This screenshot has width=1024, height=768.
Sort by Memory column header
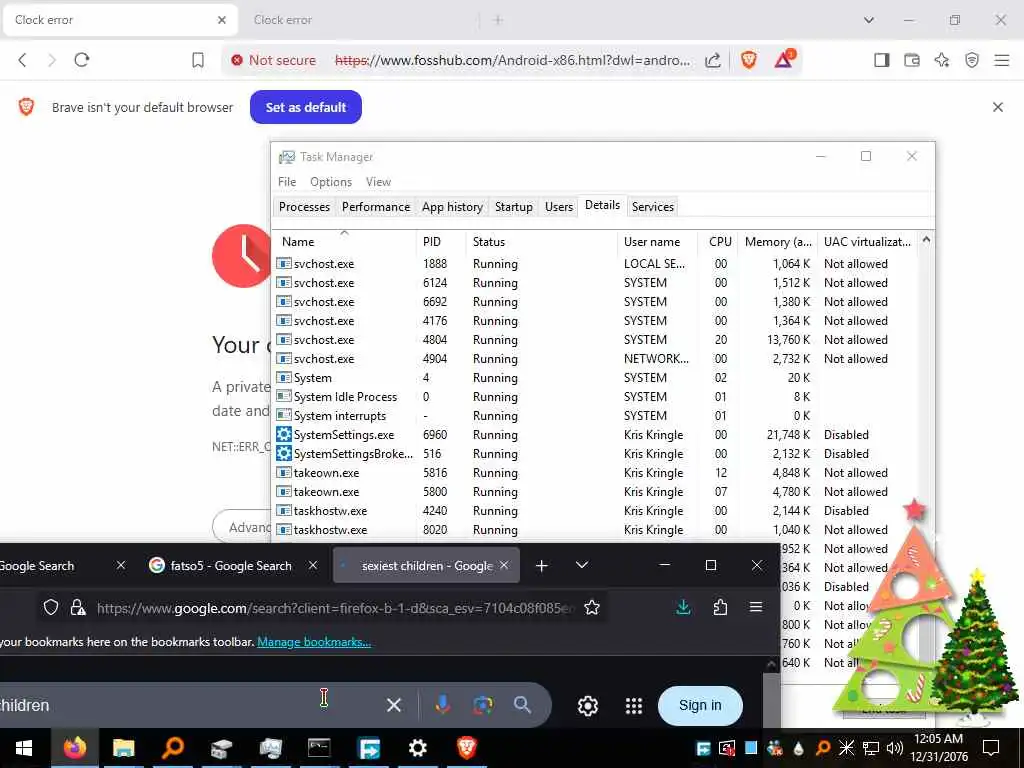(777, 242)
